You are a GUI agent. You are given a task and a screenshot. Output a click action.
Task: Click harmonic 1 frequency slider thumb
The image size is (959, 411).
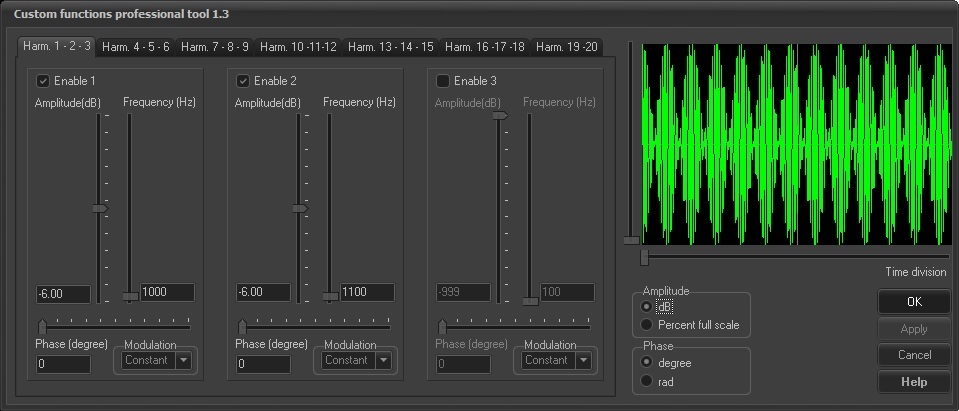point(130,297)
